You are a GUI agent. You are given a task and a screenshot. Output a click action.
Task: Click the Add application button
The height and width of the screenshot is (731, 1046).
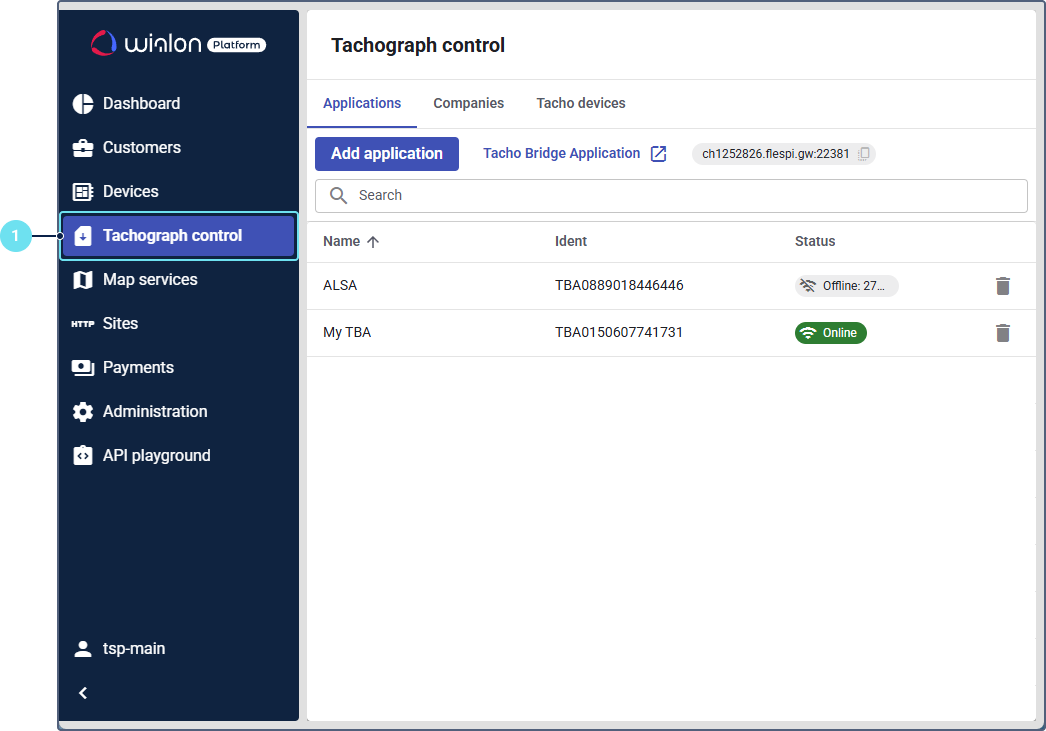click(386, 154)
